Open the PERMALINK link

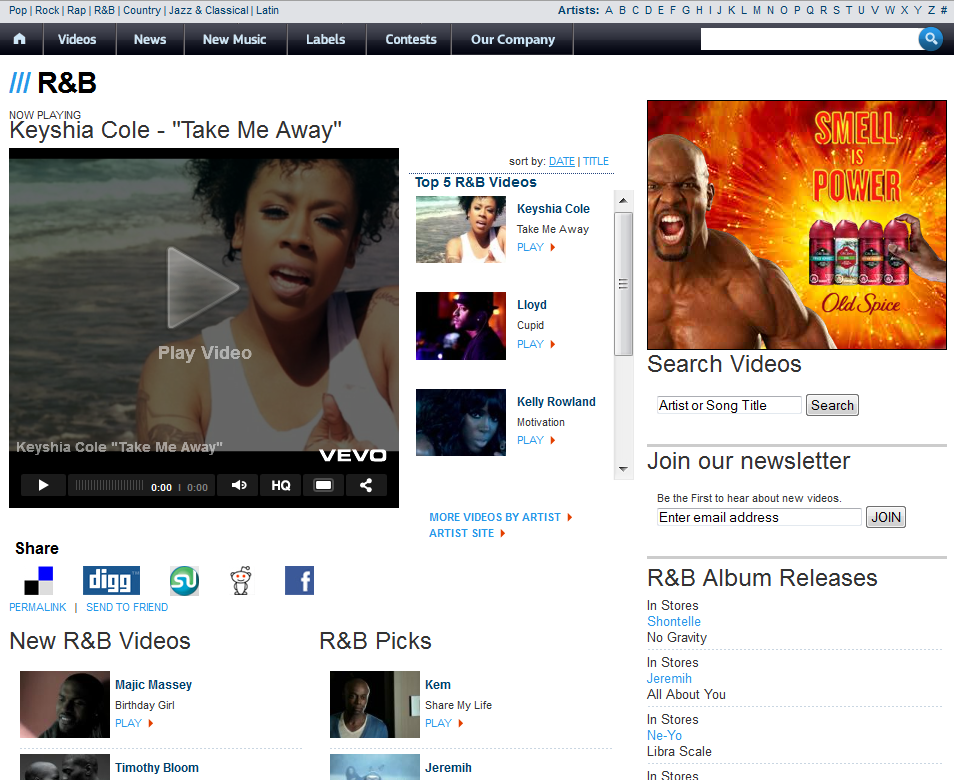(38, 607)
